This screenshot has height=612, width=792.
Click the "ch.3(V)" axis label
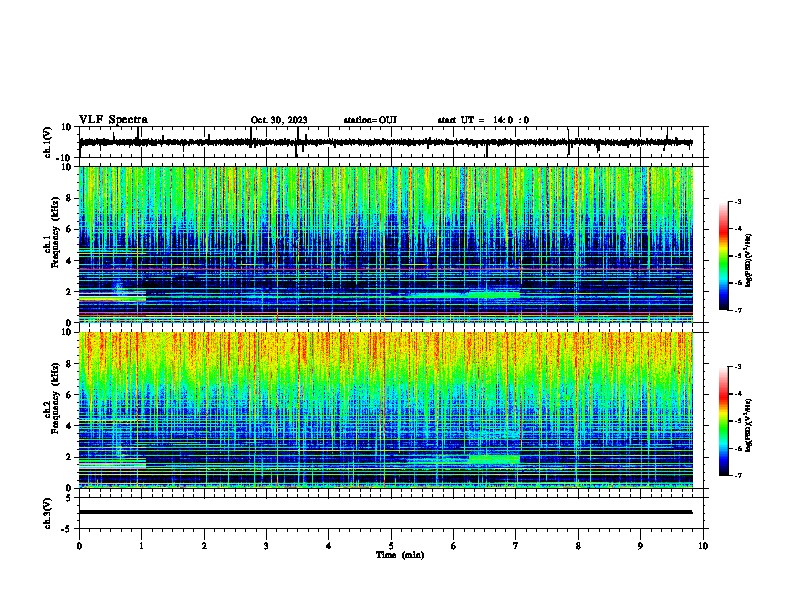[x=48, y=513]
